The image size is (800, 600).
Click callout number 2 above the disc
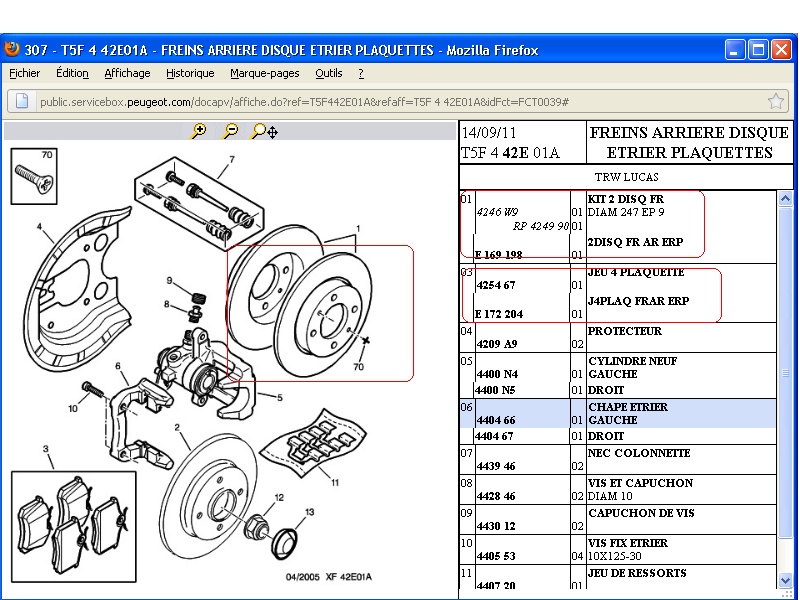pos(177,428)
